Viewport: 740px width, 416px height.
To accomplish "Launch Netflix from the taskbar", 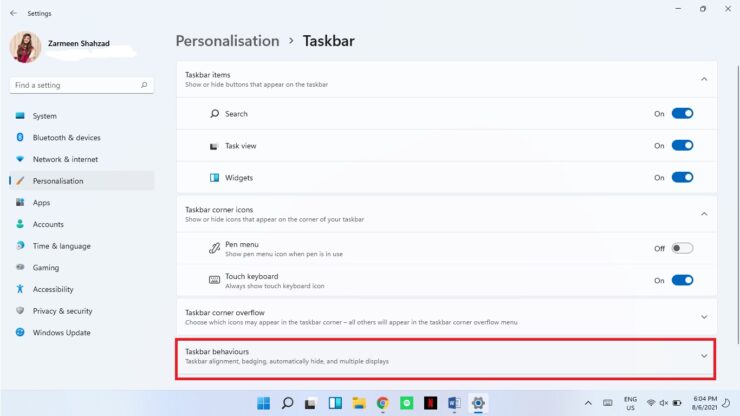I will [431, 403].
